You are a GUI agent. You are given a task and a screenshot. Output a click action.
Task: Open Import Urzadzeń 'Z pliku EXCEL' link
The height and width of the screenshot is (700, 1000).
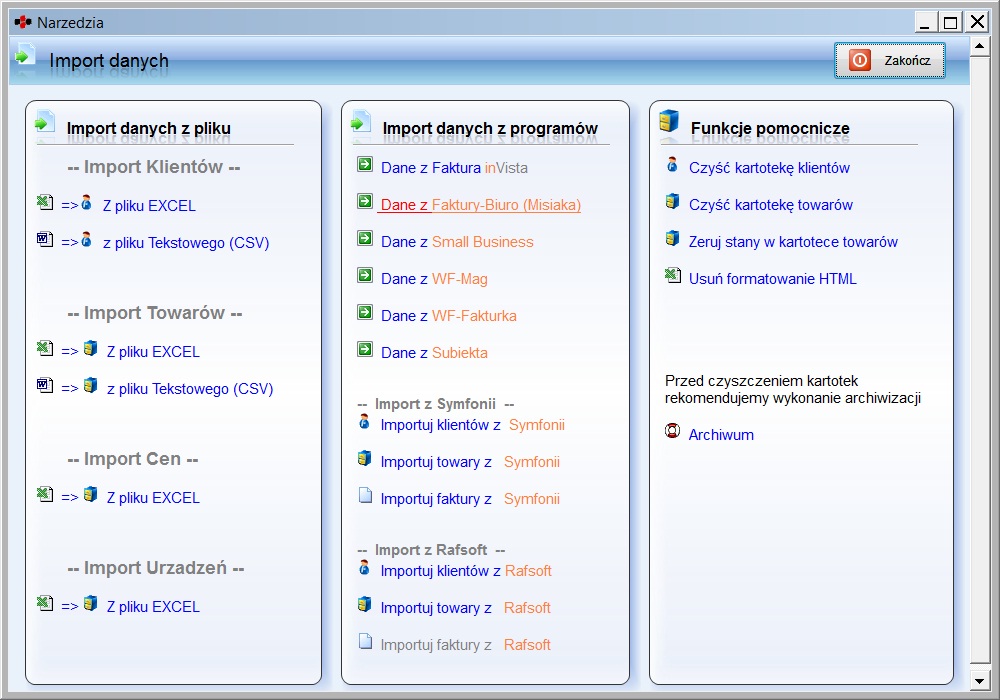click(153, 607)
